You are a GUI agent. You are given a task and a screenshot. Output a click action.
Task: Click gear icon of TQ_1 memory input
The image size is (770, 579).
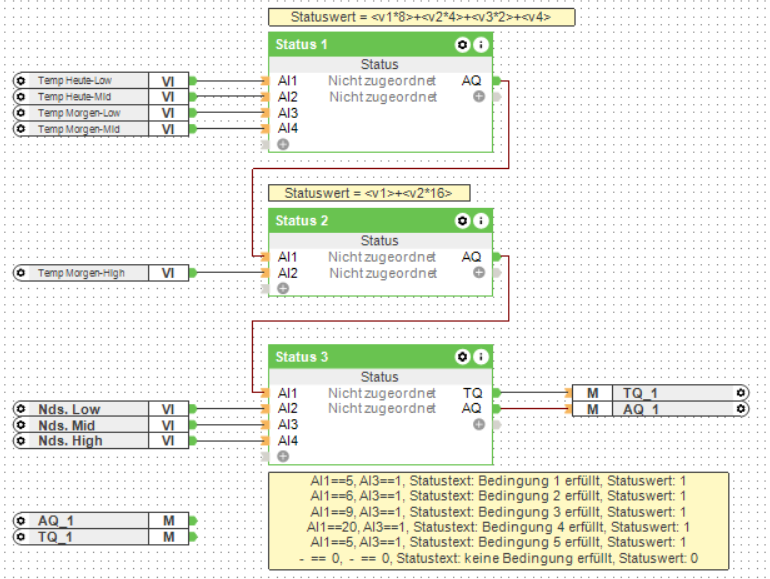21,537
